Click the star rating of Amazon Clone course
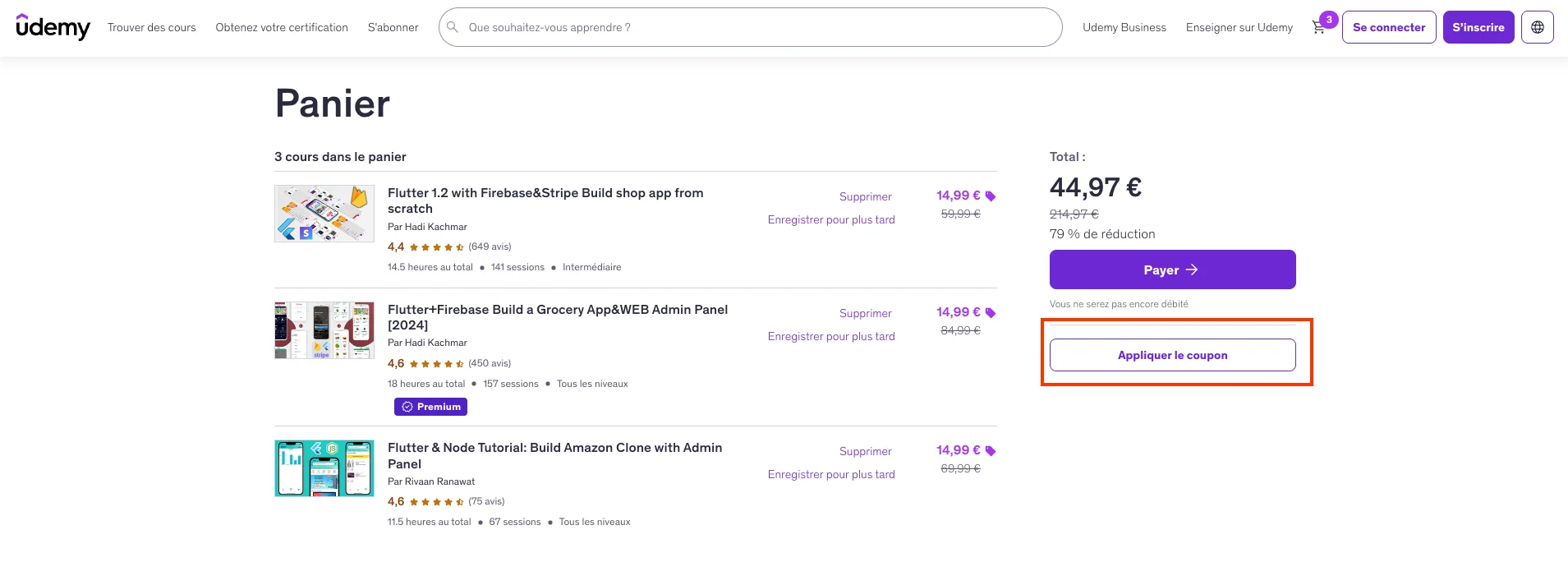The height and width of the screenshot is (562, 1568). point(437,502)
